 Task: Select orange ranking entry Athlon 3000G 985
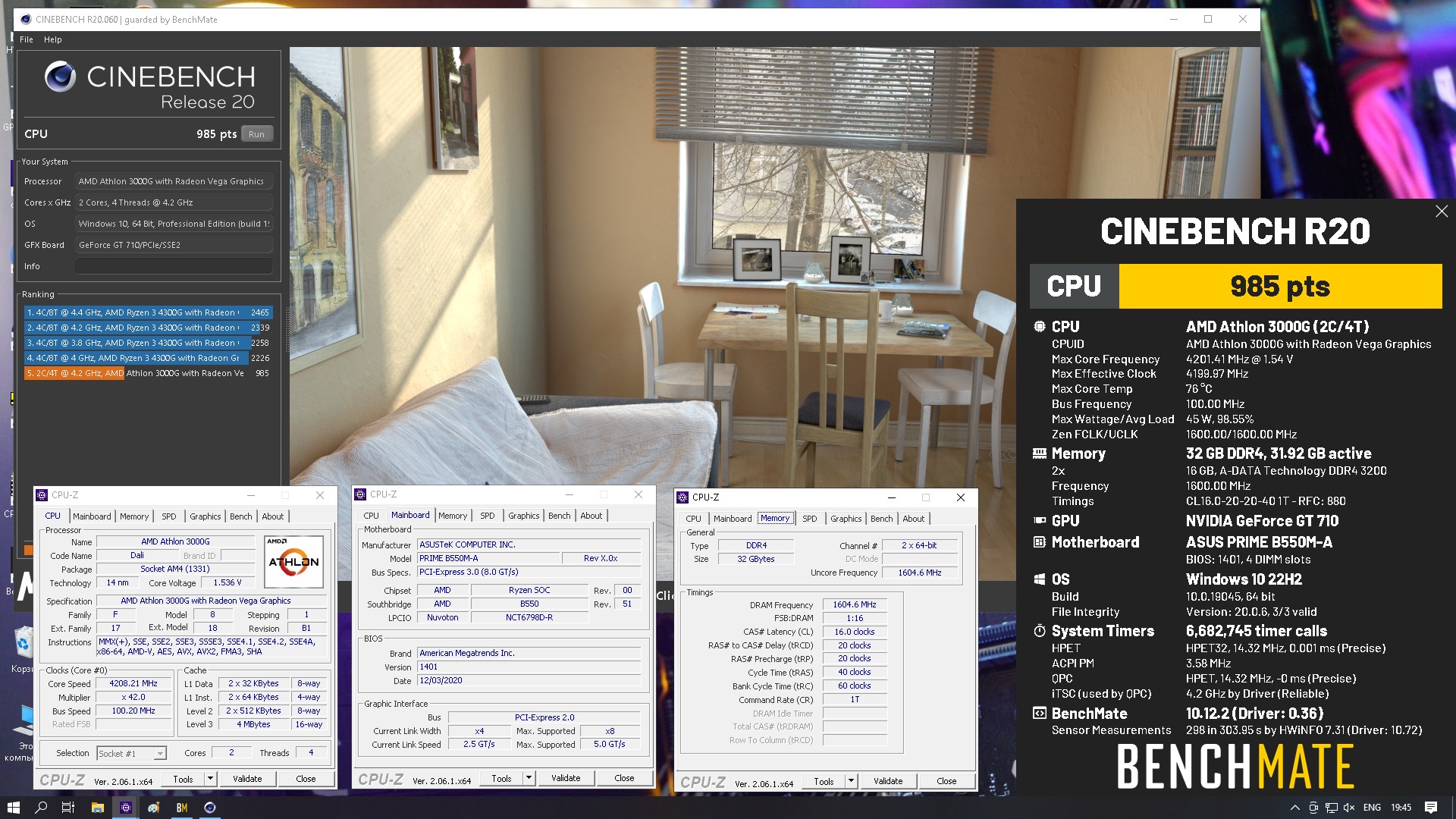148,373
